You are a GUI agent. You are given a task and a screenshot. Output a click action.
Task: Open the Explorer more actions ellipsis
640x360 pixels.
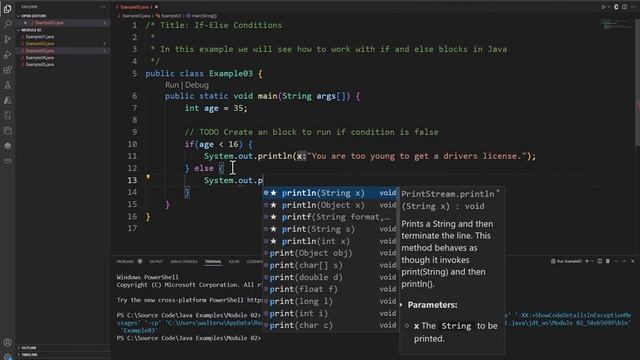[x=102, y=7]
